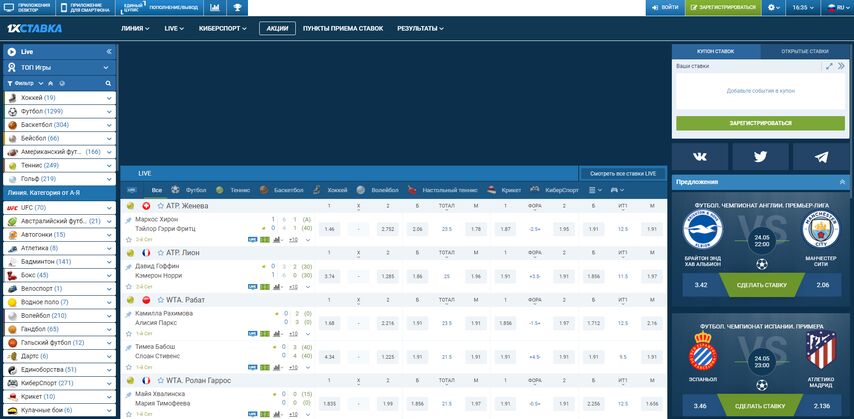Open the АКЦИИ menu item
The image size is (854, 419).
[277, 28]
